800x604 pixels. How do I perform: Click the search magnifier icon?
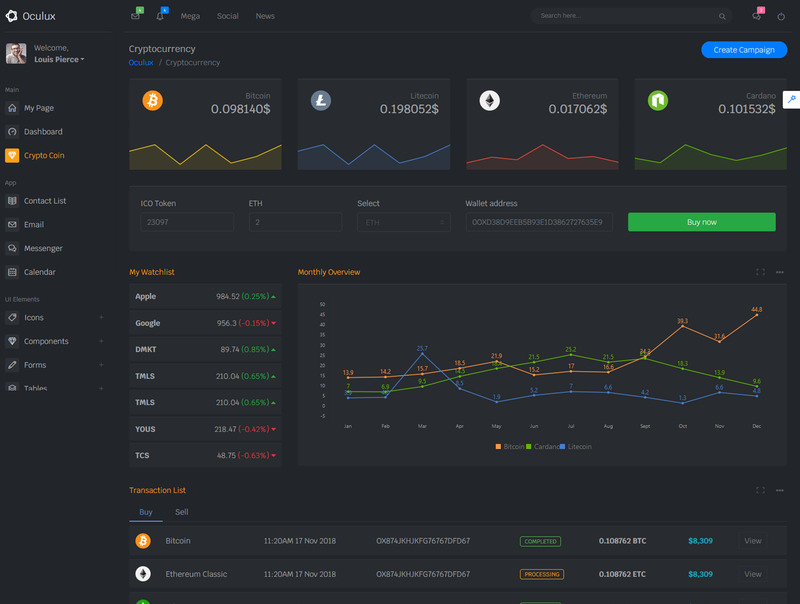pos(722,16)
